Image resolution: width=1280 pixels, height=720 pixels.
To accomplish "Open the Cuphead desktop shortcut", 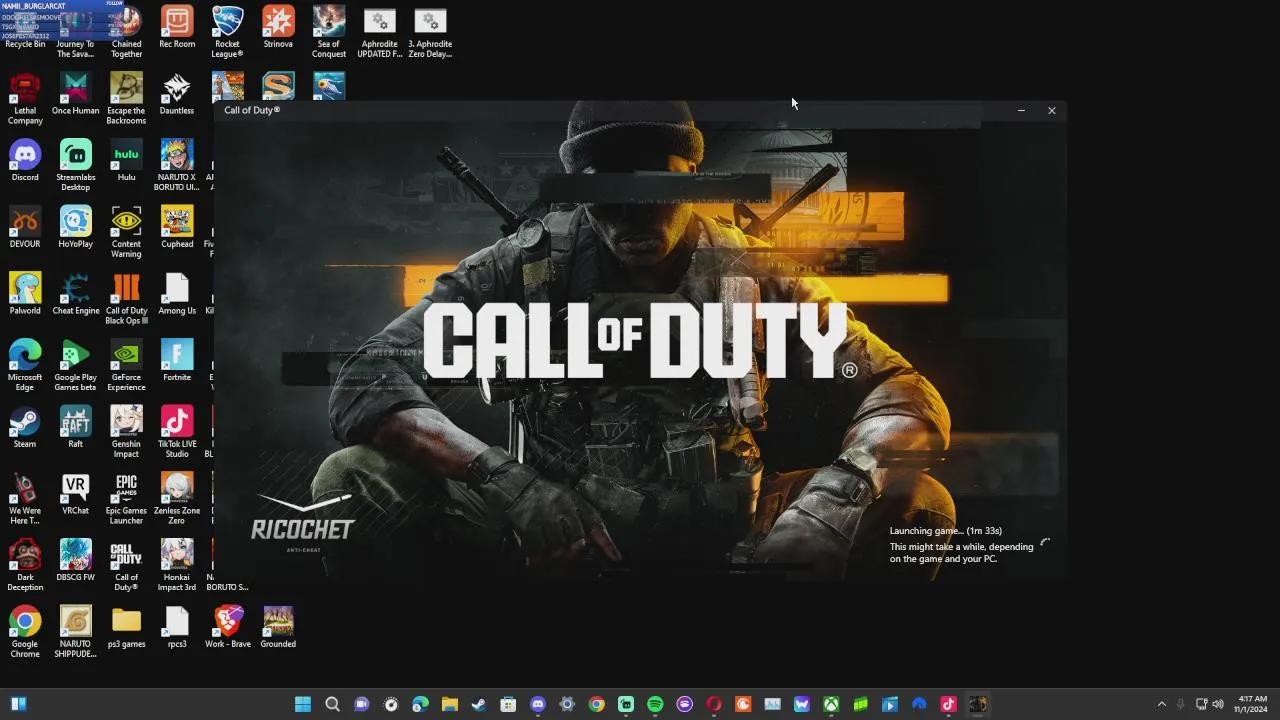I will coord(177,228).
